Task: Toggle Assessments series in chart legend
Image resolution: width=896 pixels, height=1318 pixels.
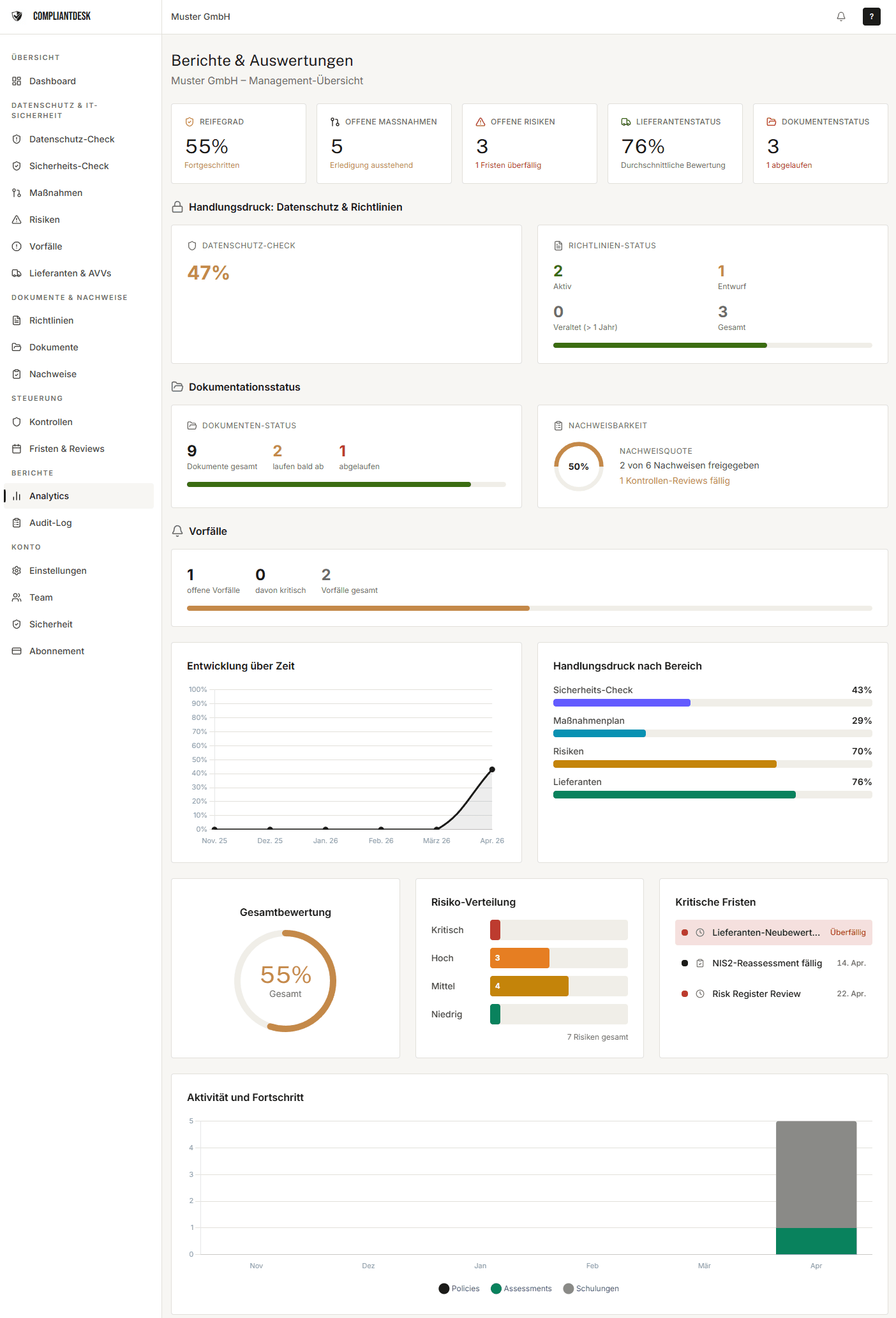Action: 521,1289
